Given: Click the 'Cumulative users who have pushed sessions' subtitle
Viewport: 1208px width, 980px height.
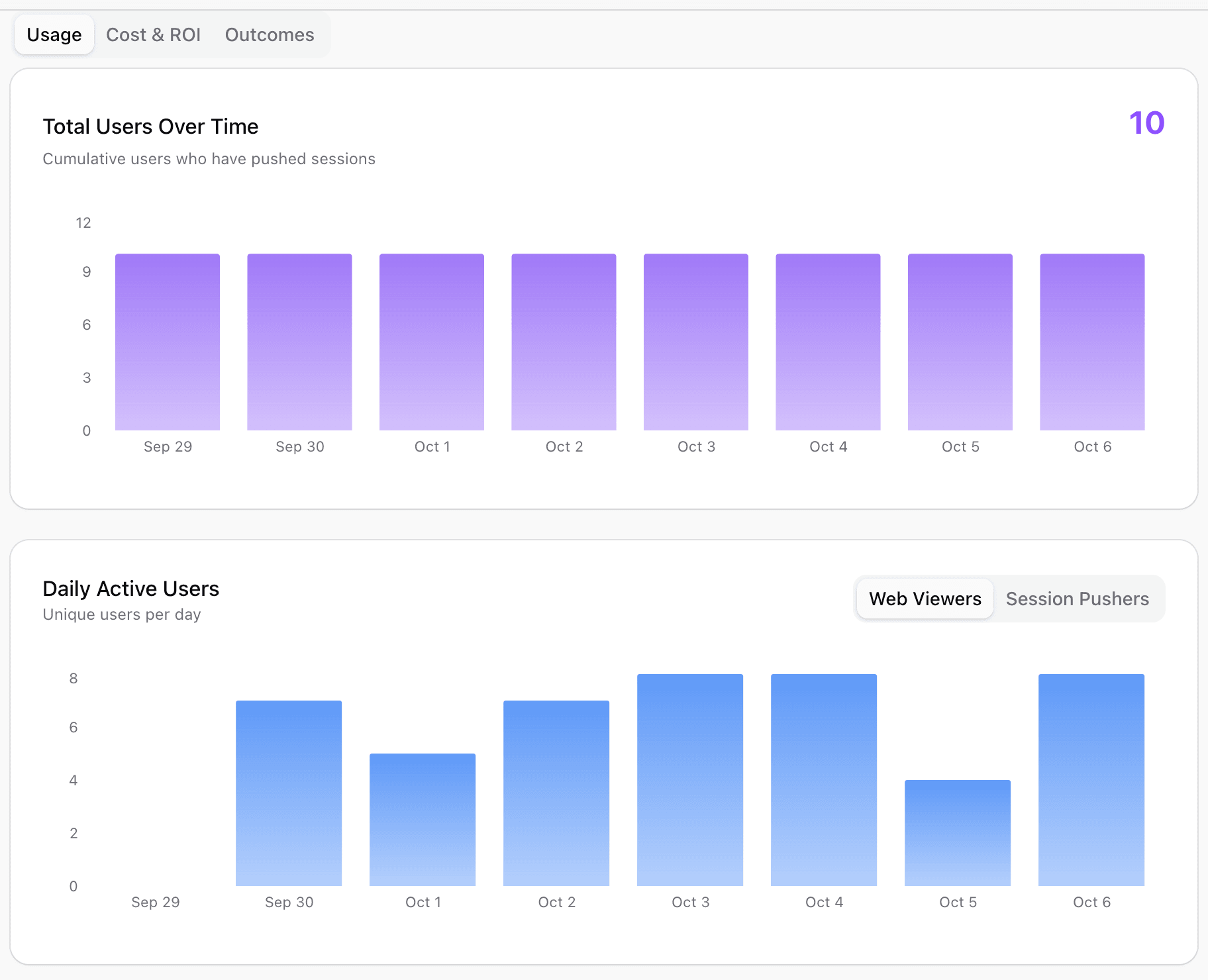Looking at the screenshot, I should pyautogui.click(x=209, y=159).
